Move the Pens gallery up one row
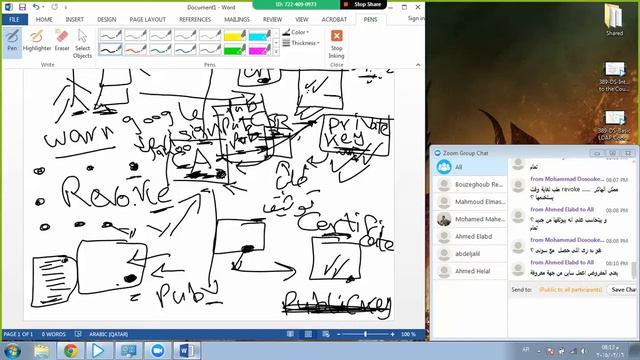The width and height of the screenshot is (640, 360). [276, 33]
